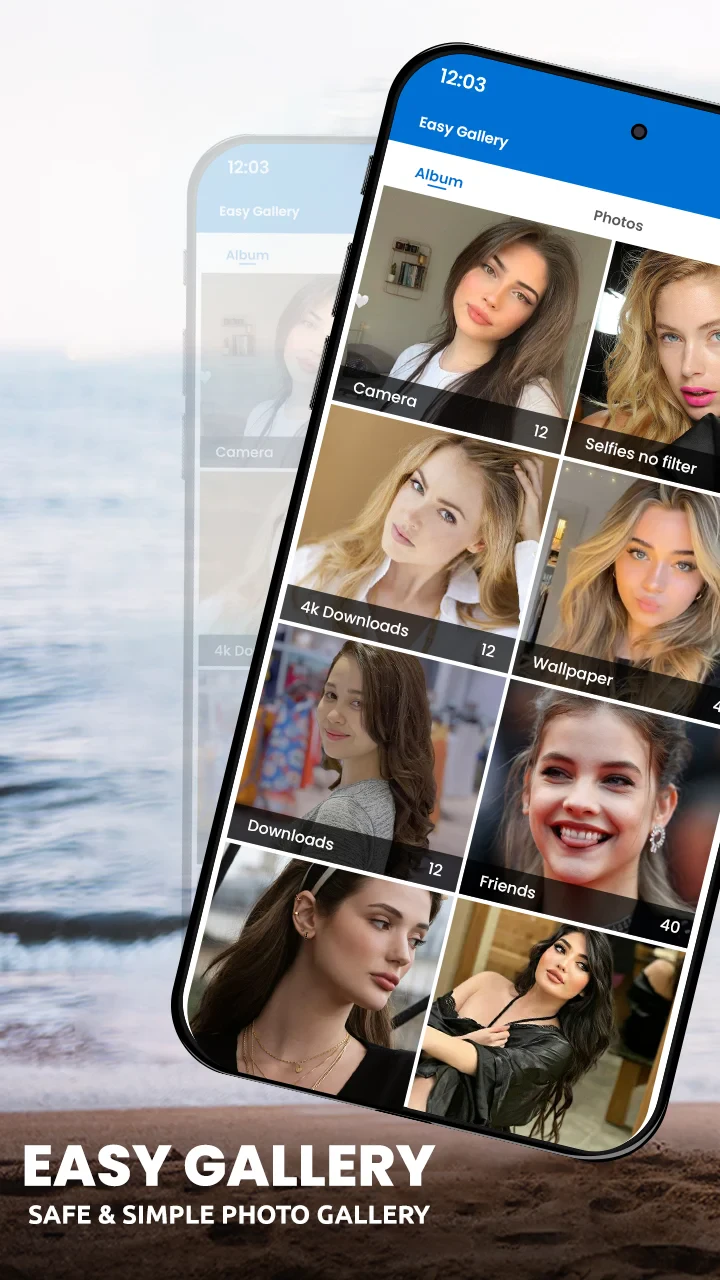The height and width of the screenshot is (1280, 720).
Task: Click the faded Album tab on the background phone
Action: click(247, 255)
